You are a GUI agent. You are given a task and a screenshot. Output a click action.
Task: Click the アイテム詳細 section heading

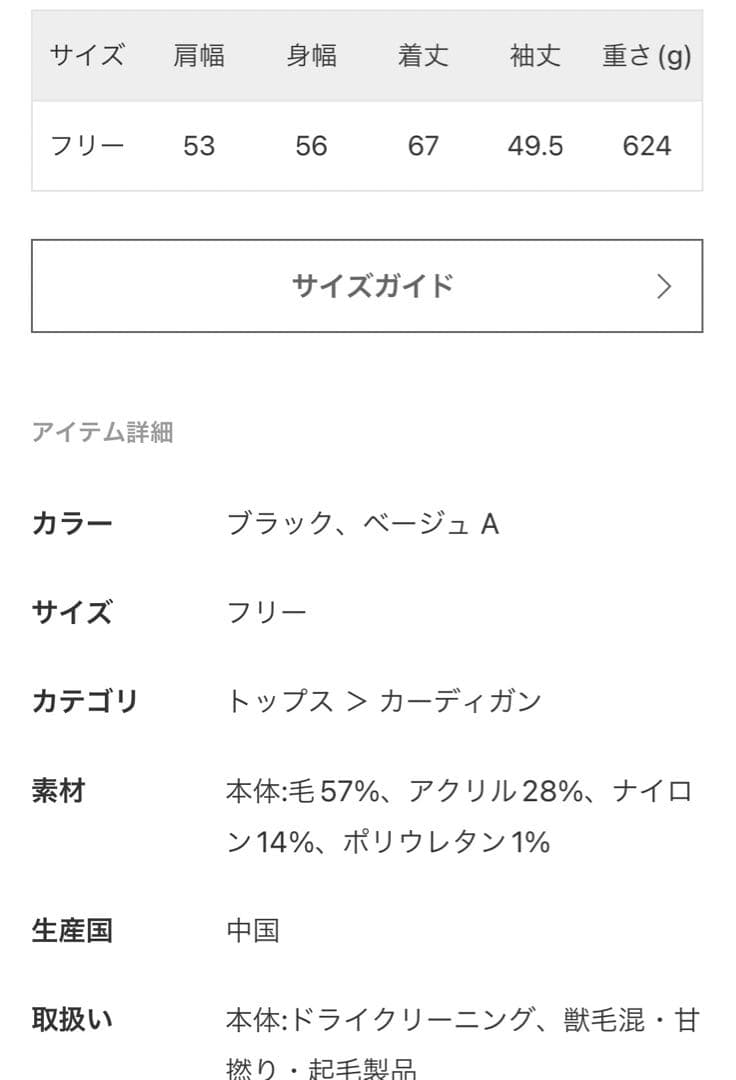103,432
